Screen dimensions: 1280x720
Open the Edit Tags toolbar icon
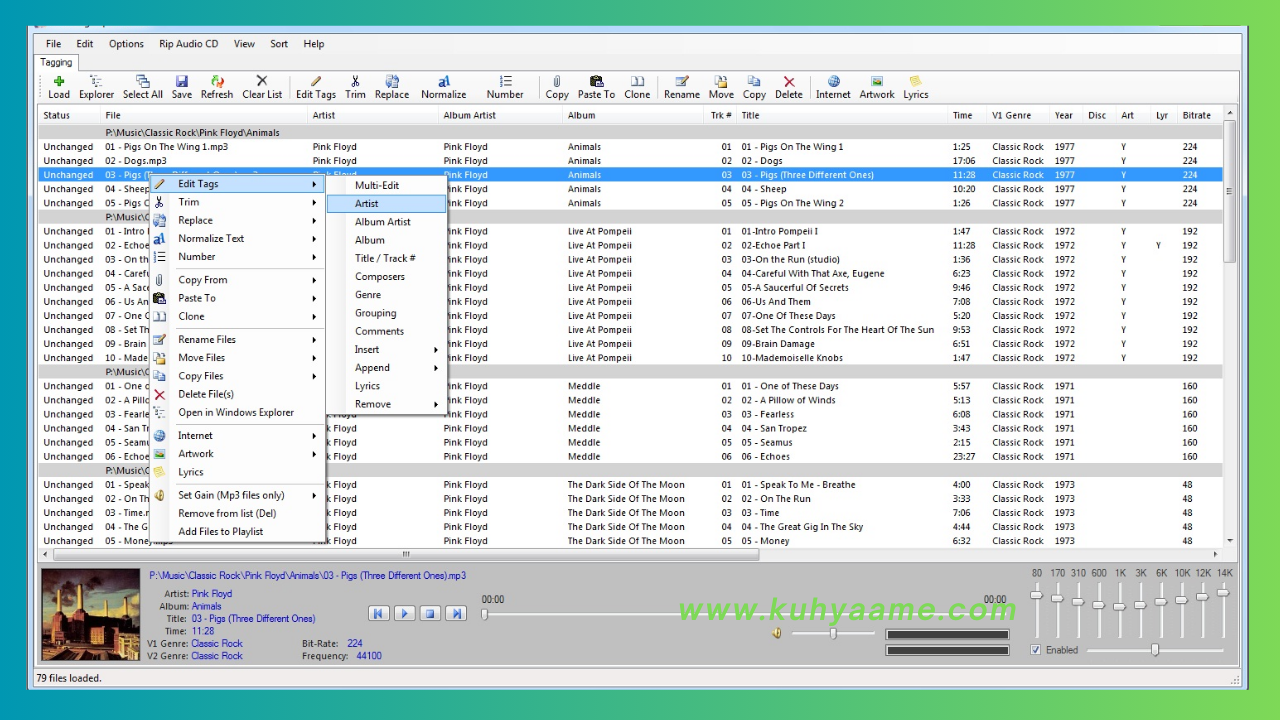[x=316, y=82]
